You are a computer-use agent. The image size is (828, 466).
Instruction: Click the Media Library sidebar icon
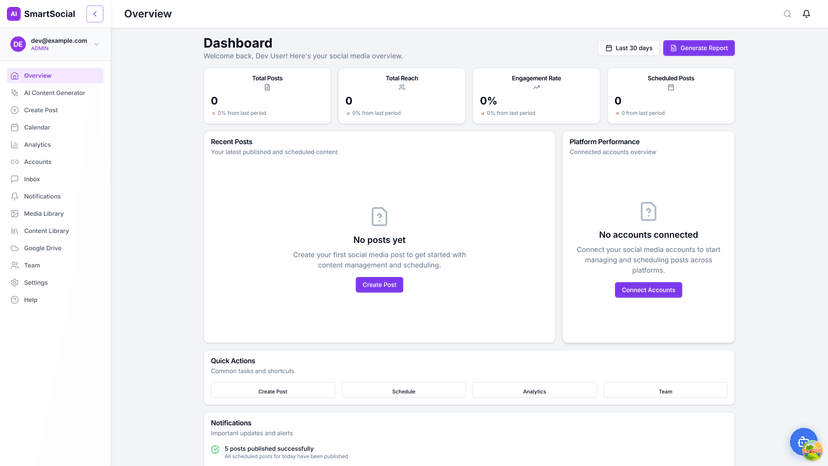click(x=15, y=213)
